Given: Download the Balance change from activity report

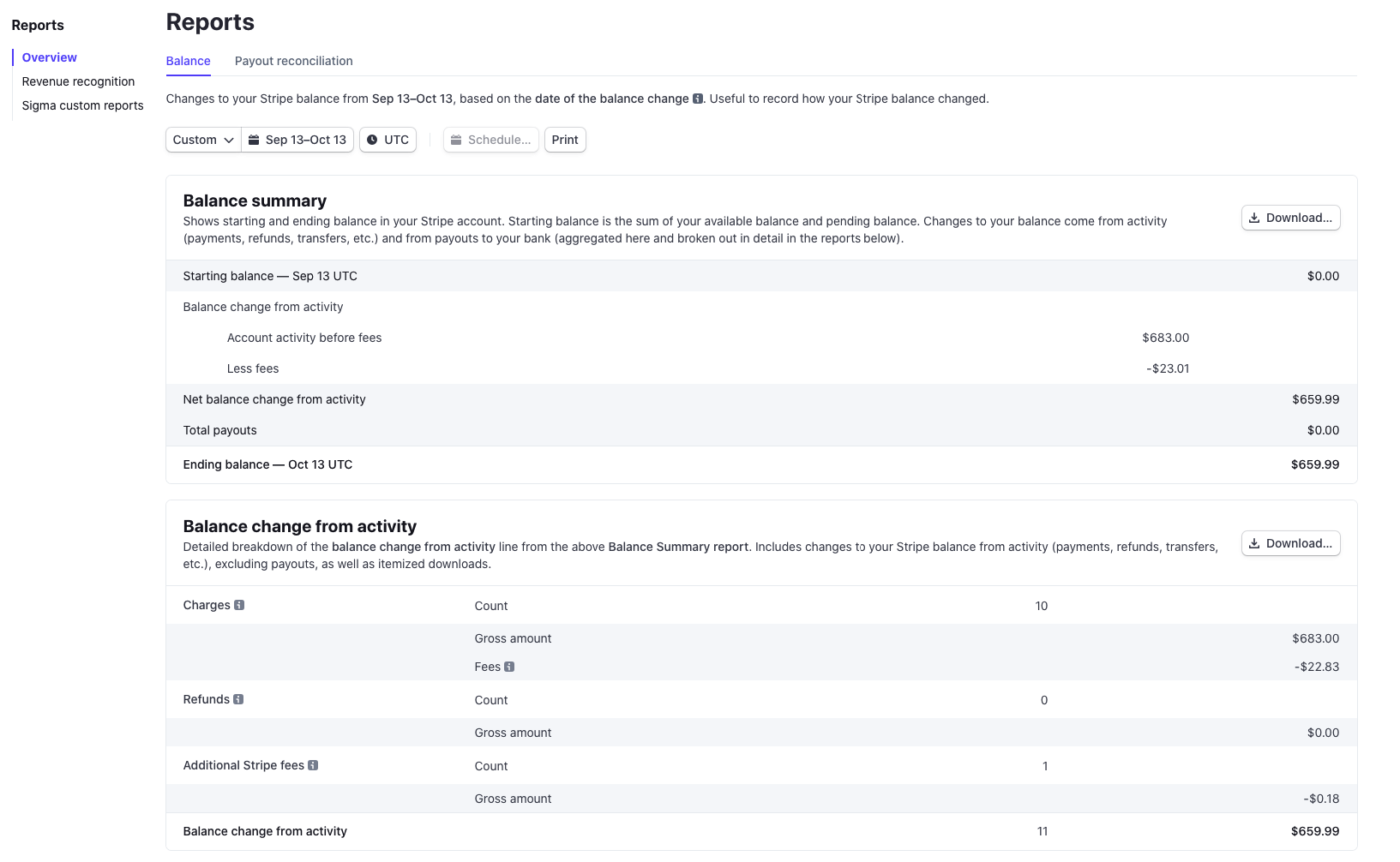Looking at the screenshot, I should coord(1290,543).
